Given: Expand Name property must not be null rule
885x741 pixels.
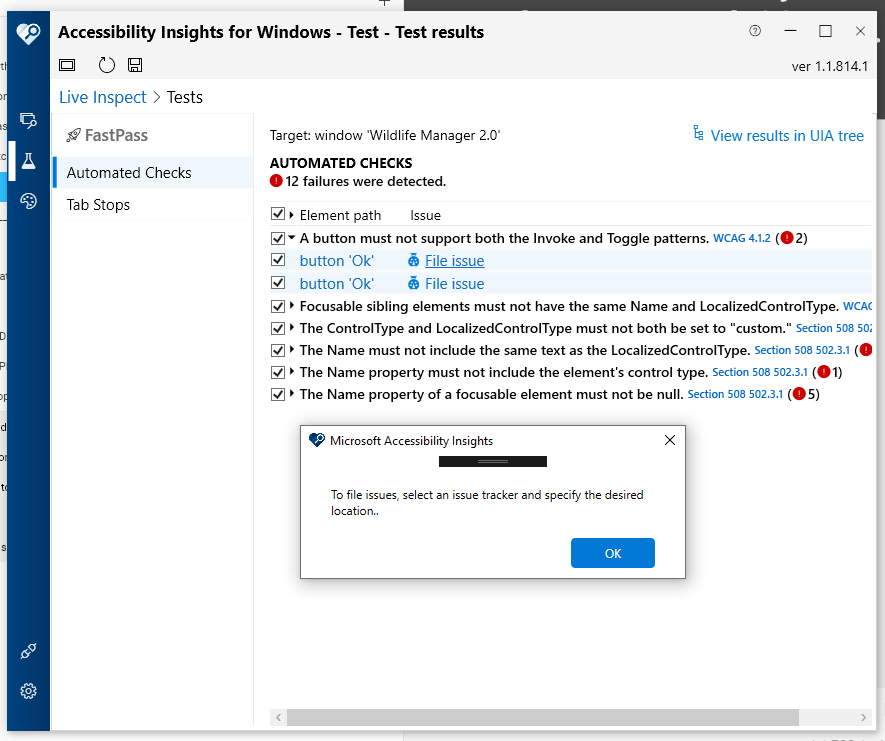Looking at the screenshot, I should point(291,393).
